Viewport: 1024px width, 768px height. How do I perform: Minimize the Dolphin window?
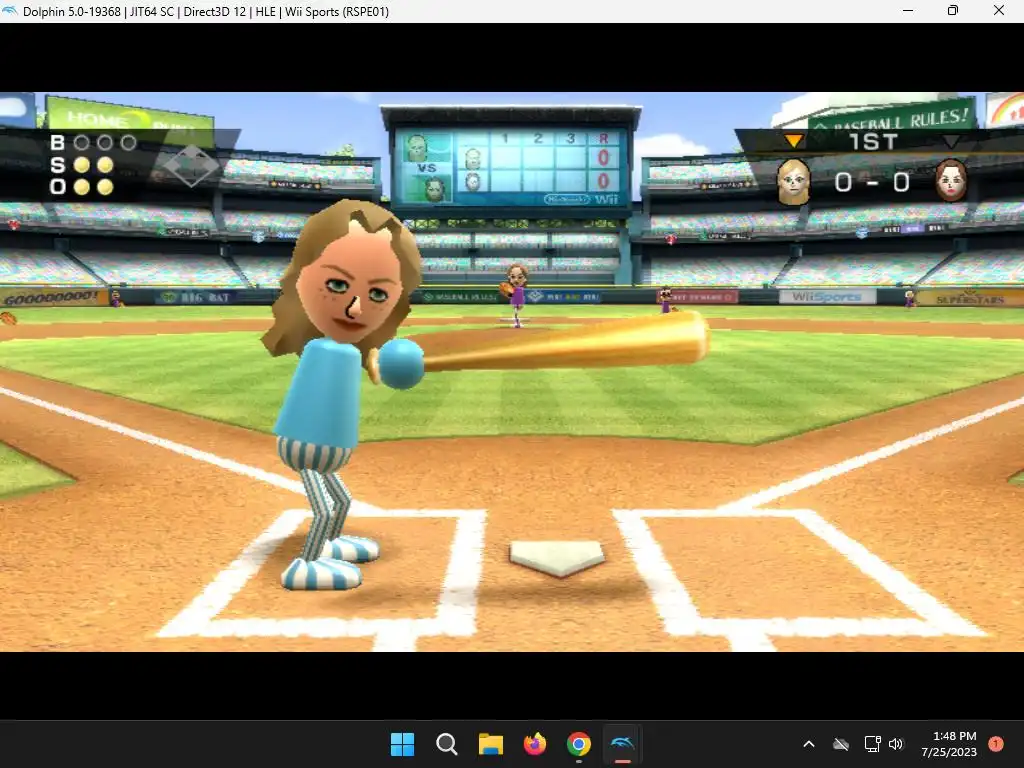click(908, 10)
